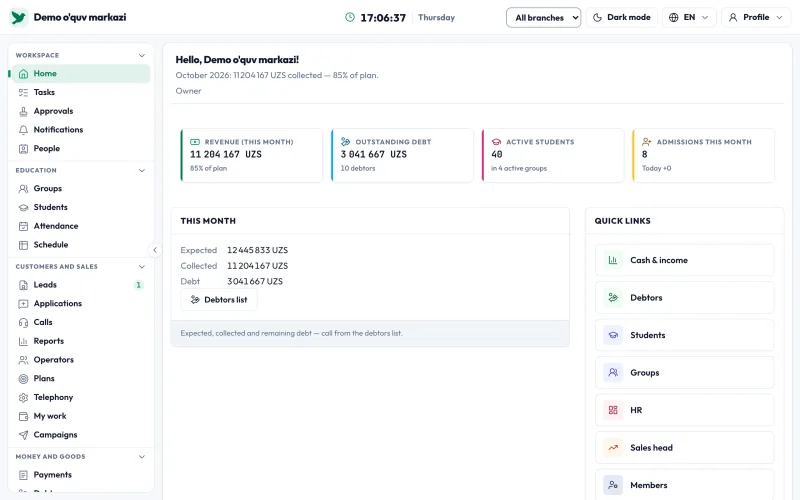Click the Debt amount 3 041 667 UZS
Screen dimensions: 800x500
pos(255,282)
